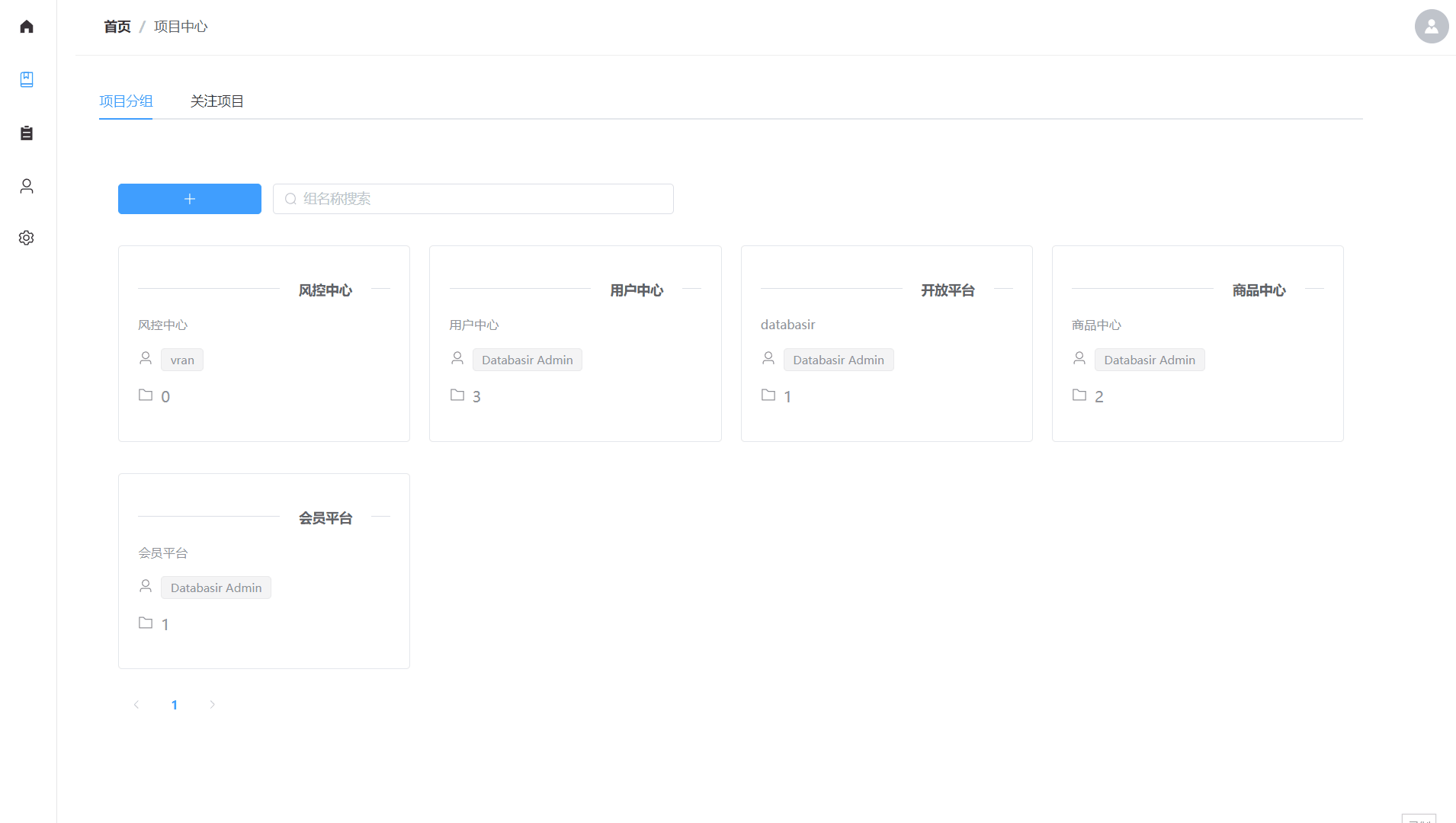Go to the previous page arrow
The image size is (1456, 823).
(136, 705)
